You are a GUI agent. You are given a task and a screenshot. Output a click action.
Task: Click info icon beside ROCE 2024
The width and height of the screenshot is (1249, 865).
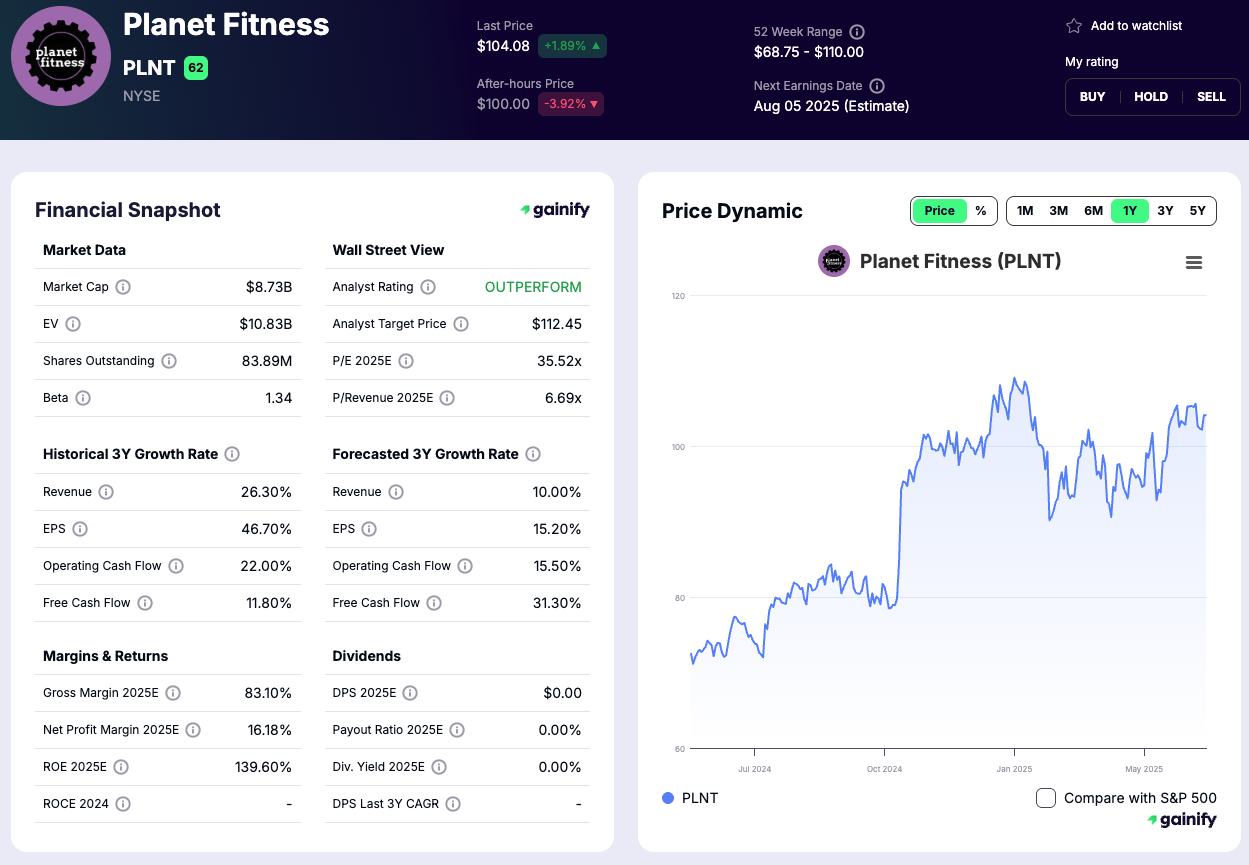pos(123,804)
